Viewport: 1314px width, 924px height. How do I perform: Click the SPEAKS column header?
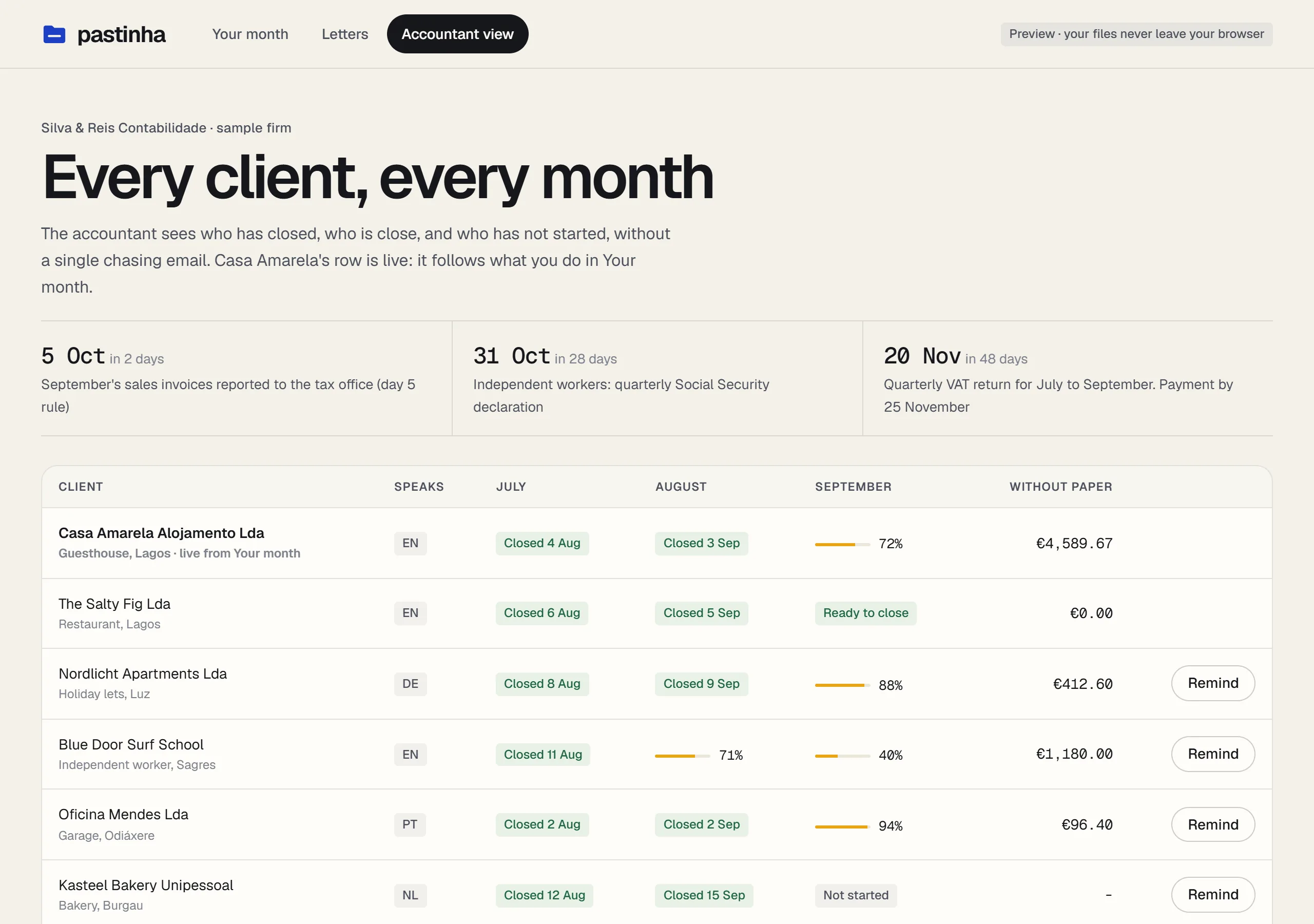[419, 487]
